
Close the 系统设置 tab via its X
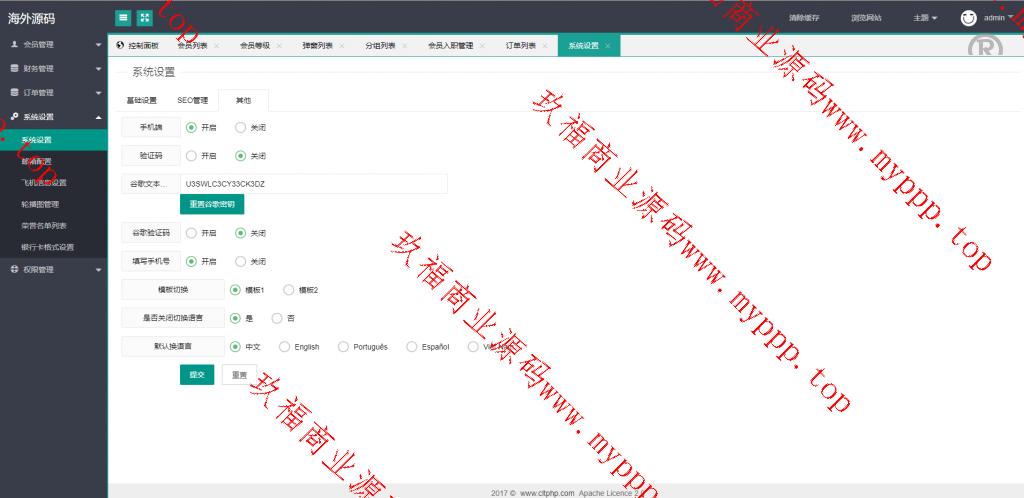(607, 46)
